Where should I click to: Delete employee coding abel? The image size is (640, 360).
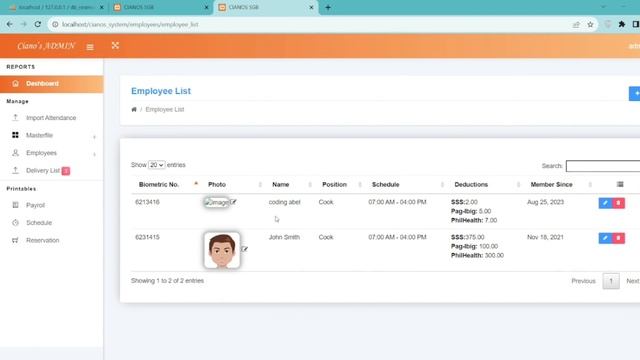tap(618, 203)
